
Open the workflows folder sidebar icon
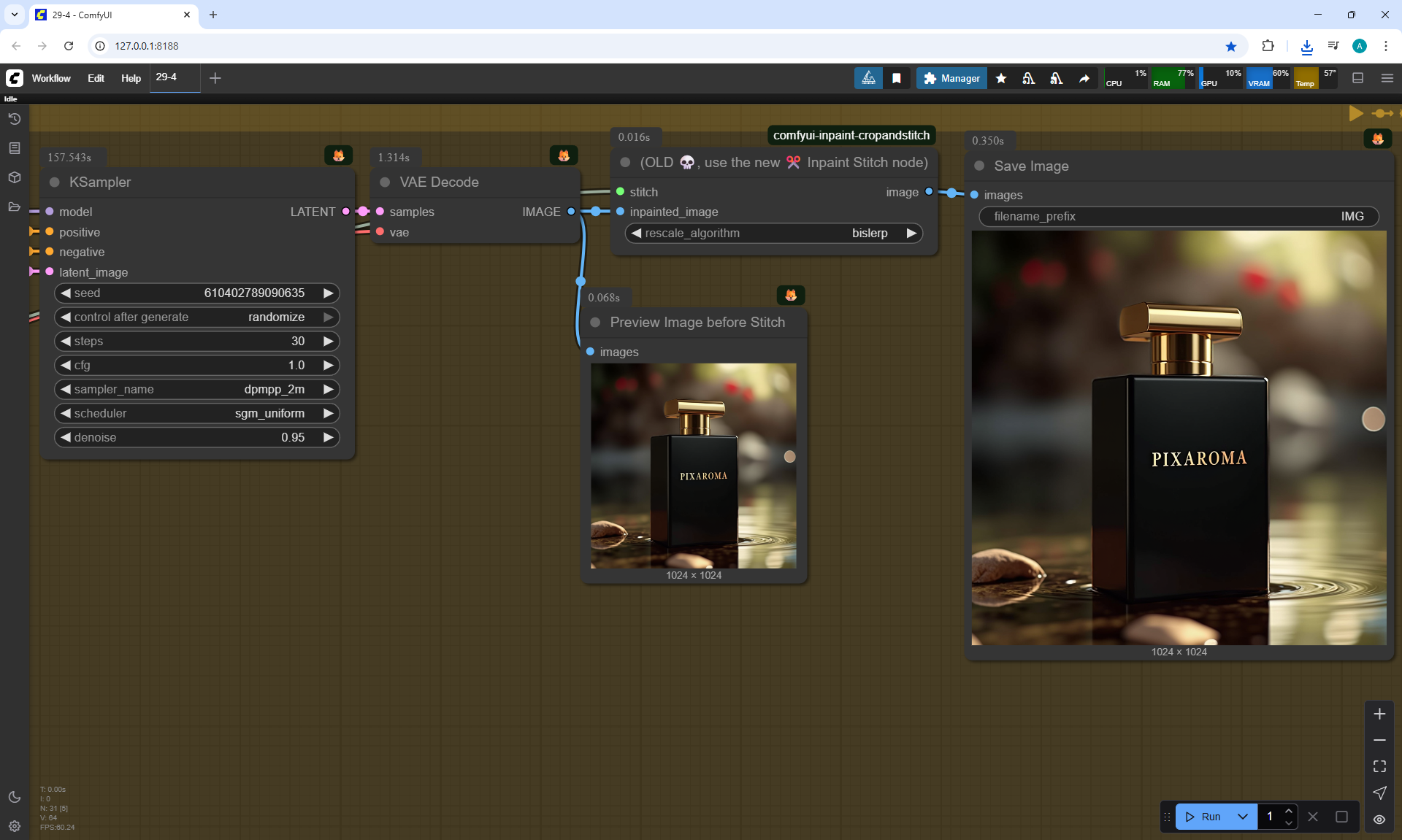14,207
